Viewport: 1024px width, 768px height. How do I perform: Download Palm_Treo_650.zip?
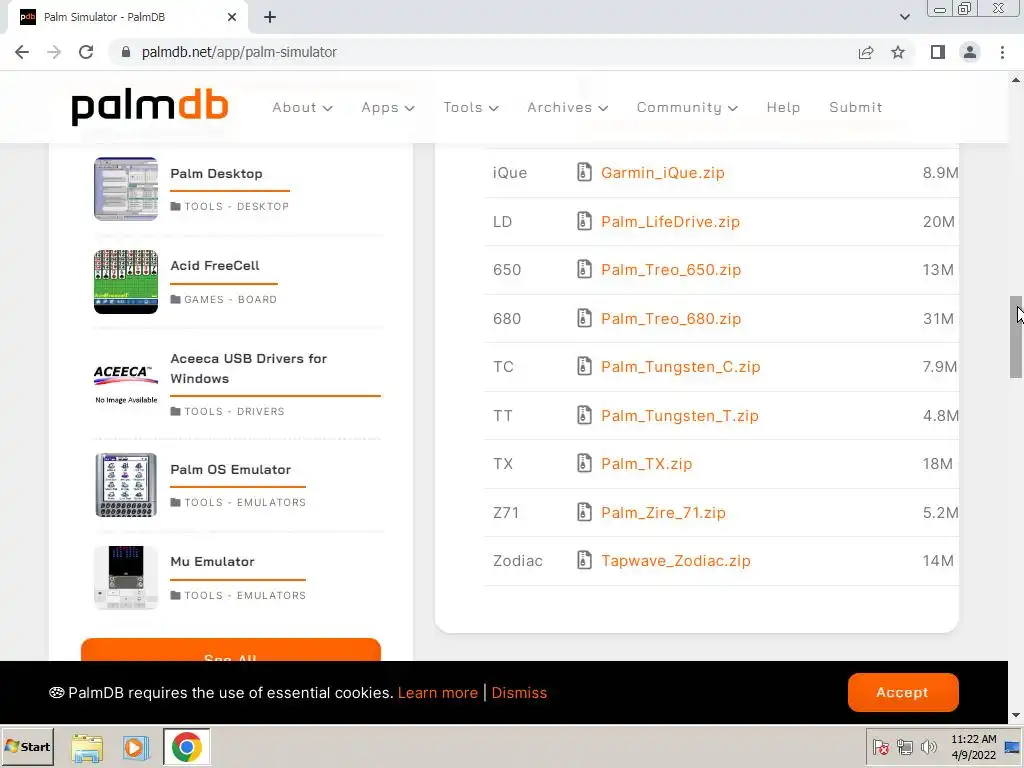click(671, 270)
